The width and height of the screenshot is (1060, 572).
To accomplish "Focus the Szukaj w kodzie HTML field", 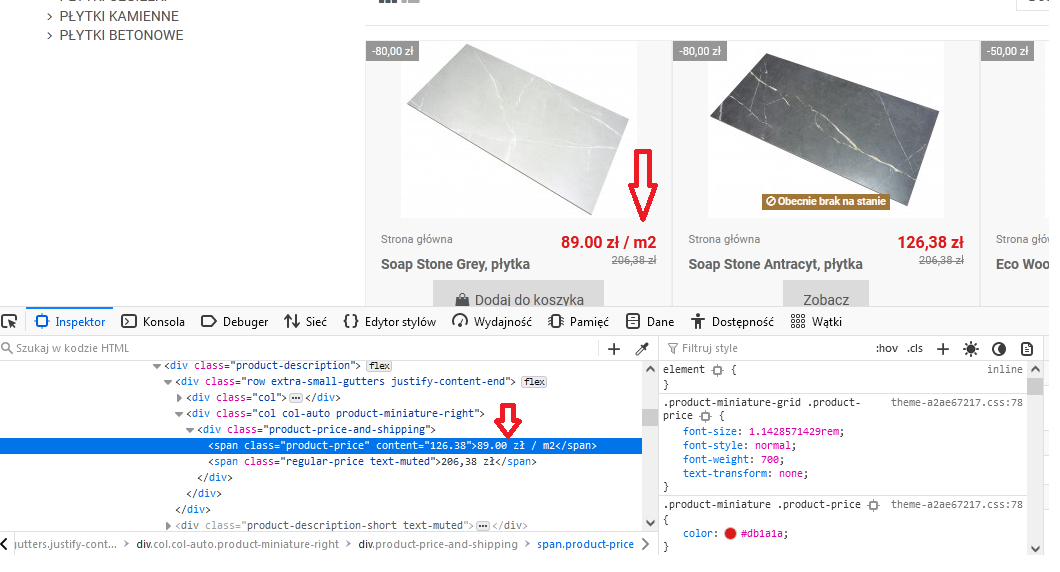I will pyautogui.click(x=299, y=348).
